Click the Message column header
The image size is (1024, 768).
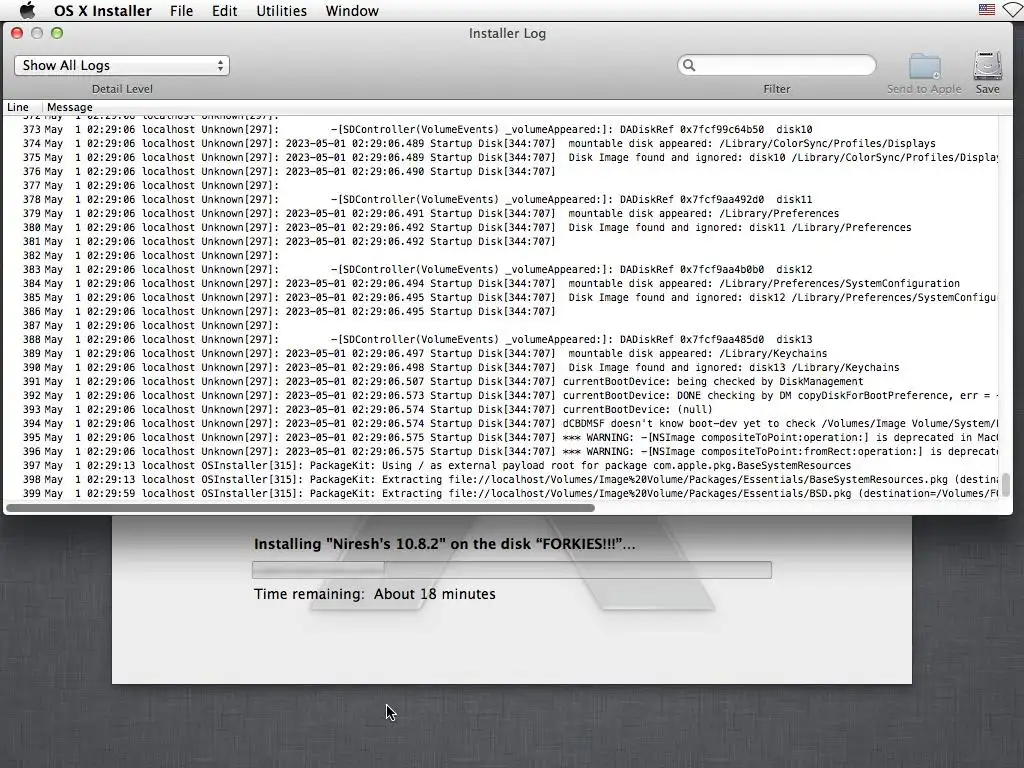tap(70, 107)
